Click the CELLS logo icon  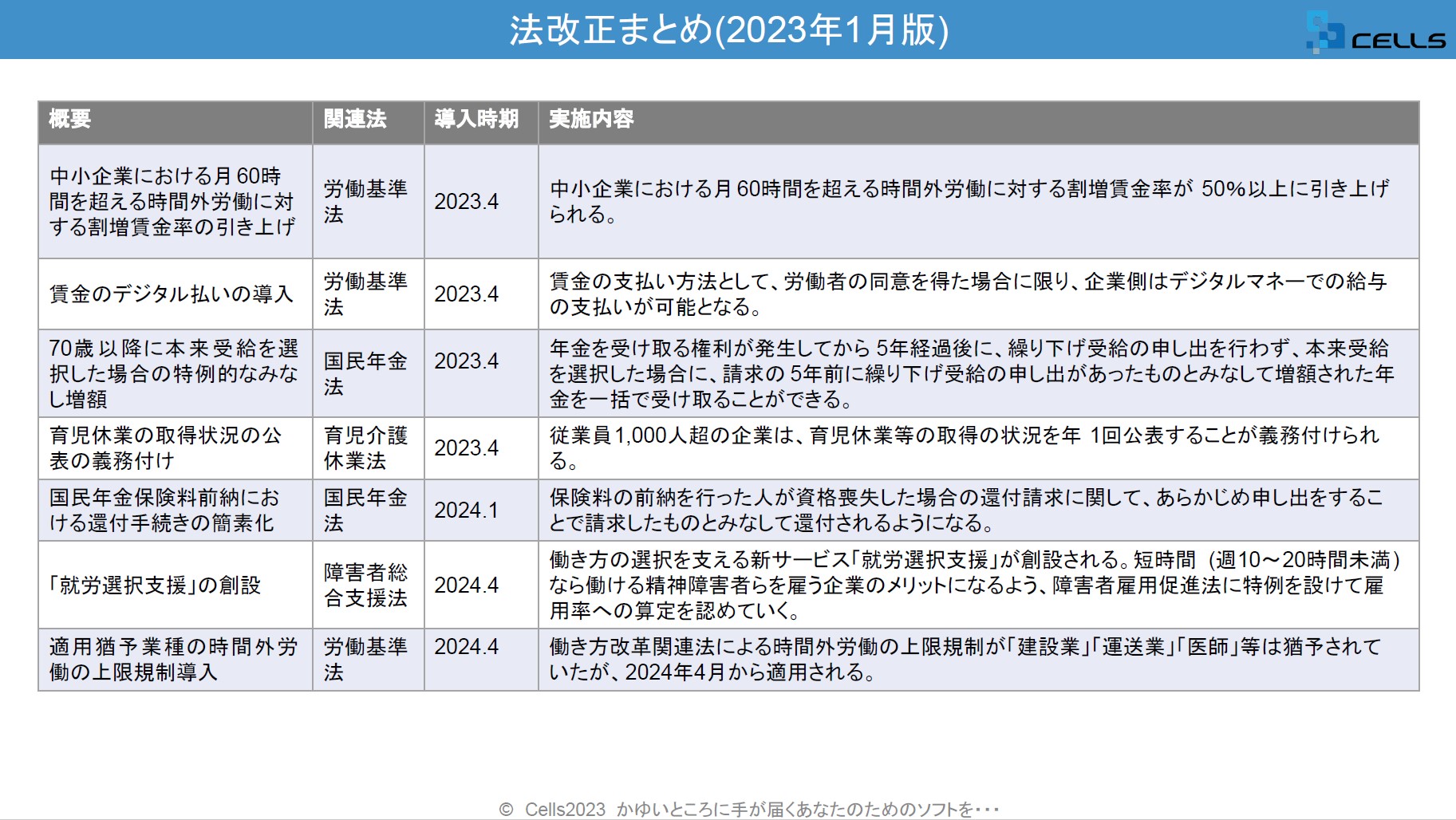[1375, 32]
